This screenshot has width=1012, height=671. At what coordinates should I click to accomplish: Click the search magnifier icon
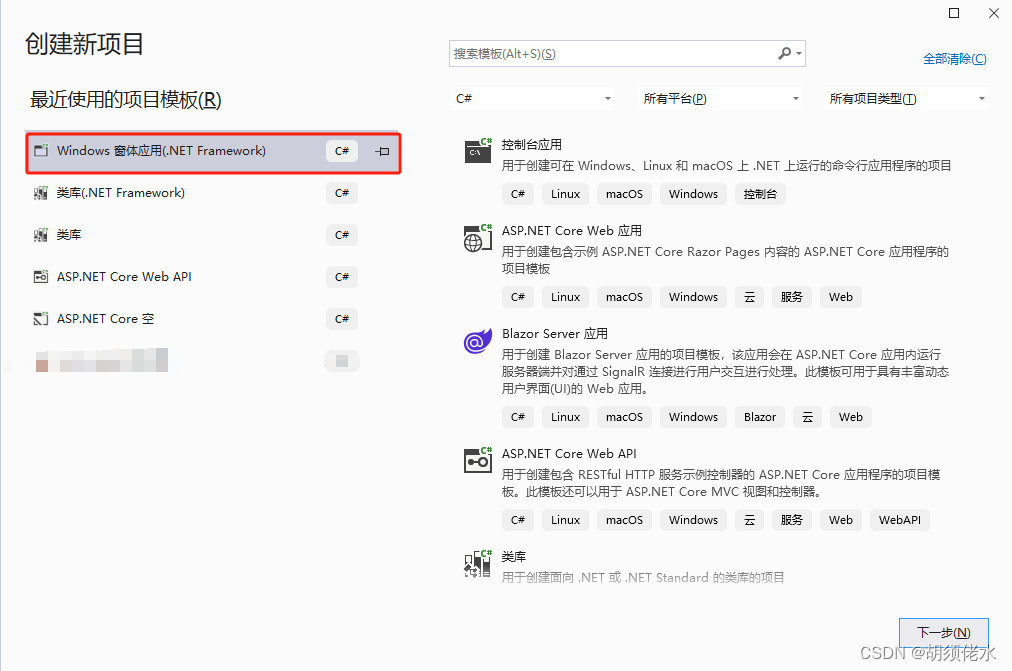[x=784, y=54]
